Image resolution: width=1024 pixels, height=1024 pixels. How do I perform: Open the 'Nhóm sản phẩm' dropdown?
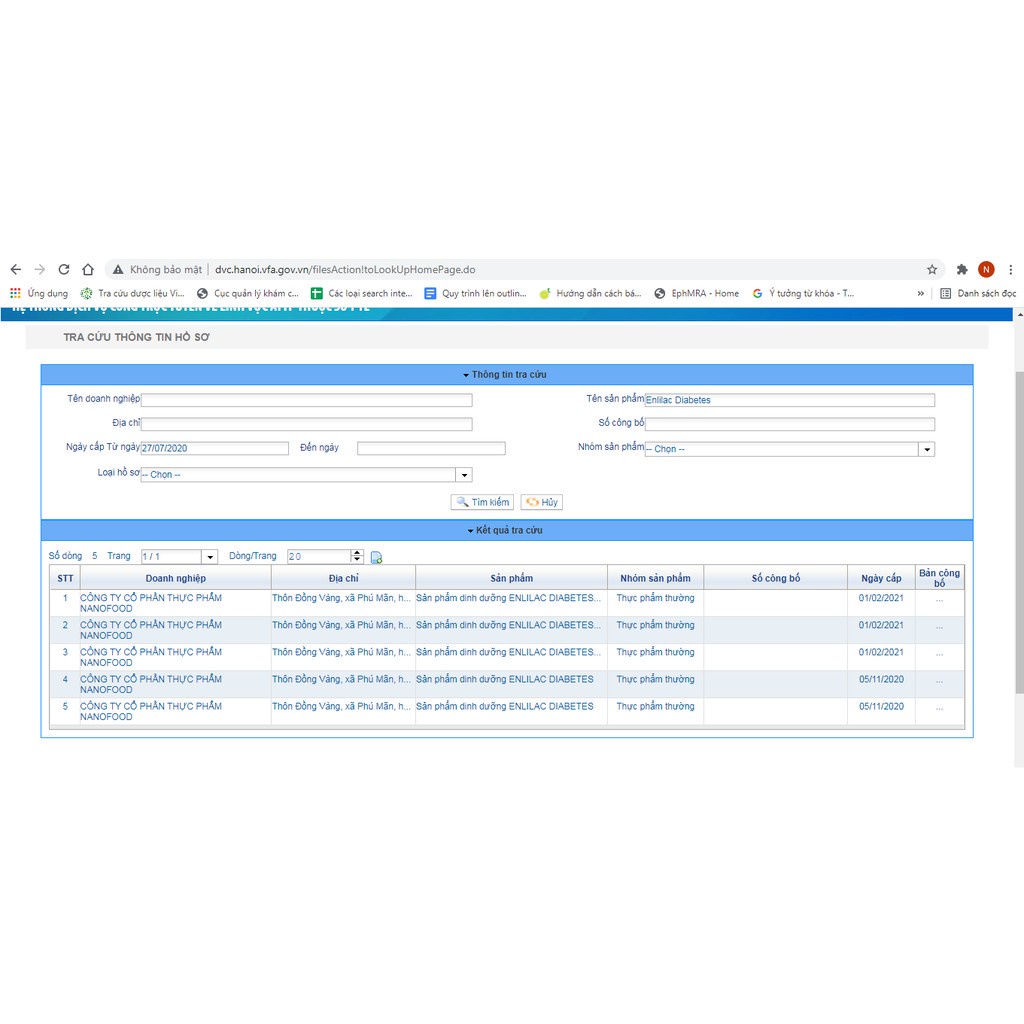point(790,449)
